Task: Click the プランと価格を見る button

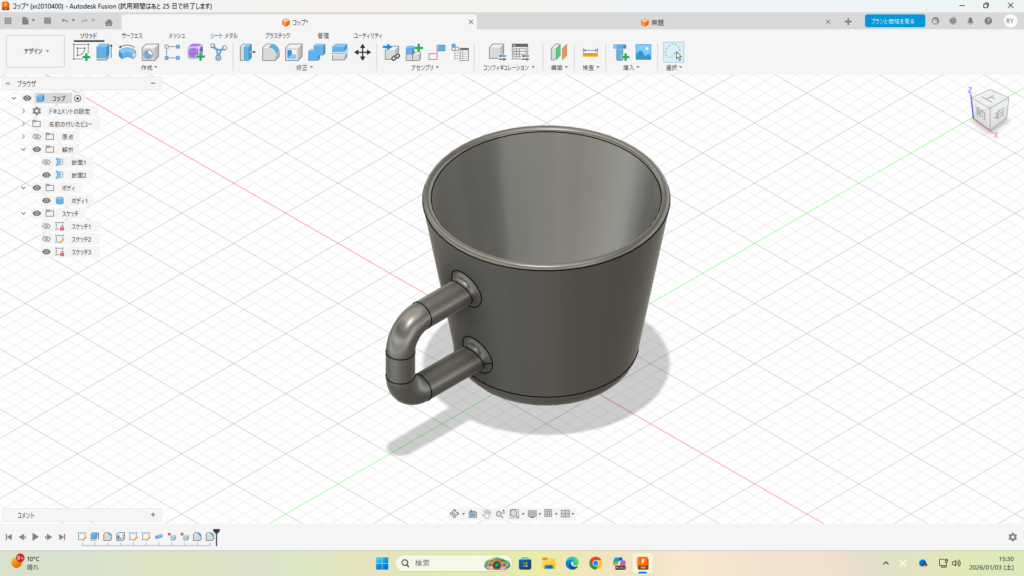Action: pos(894,21)
